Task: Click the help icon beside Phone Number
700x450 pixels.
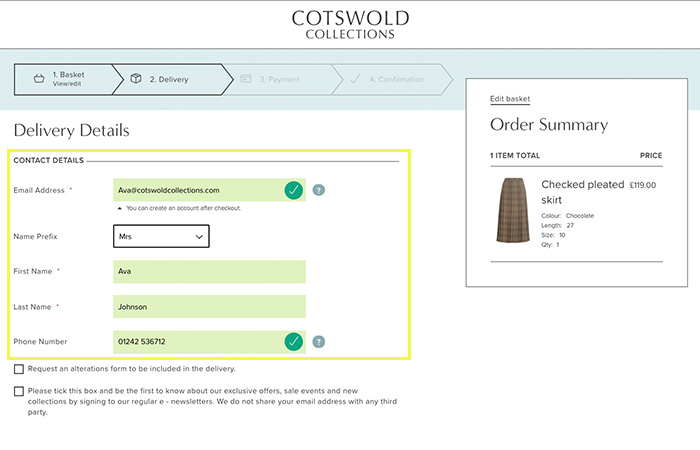Action: (x=318, y=342)
